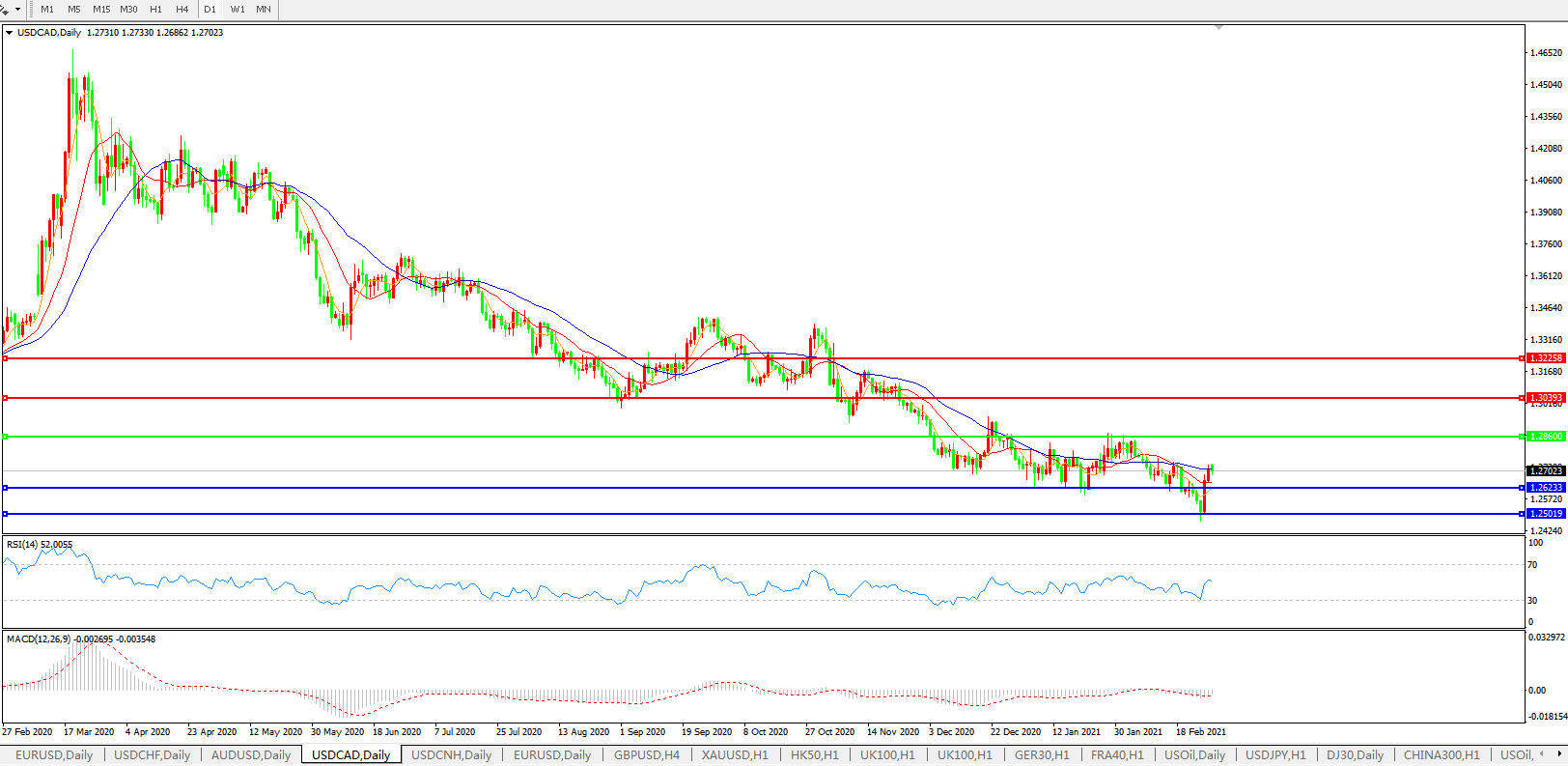Click the chart shift triangle marker
The image size is (1568, 766).
pos(1218,28)
